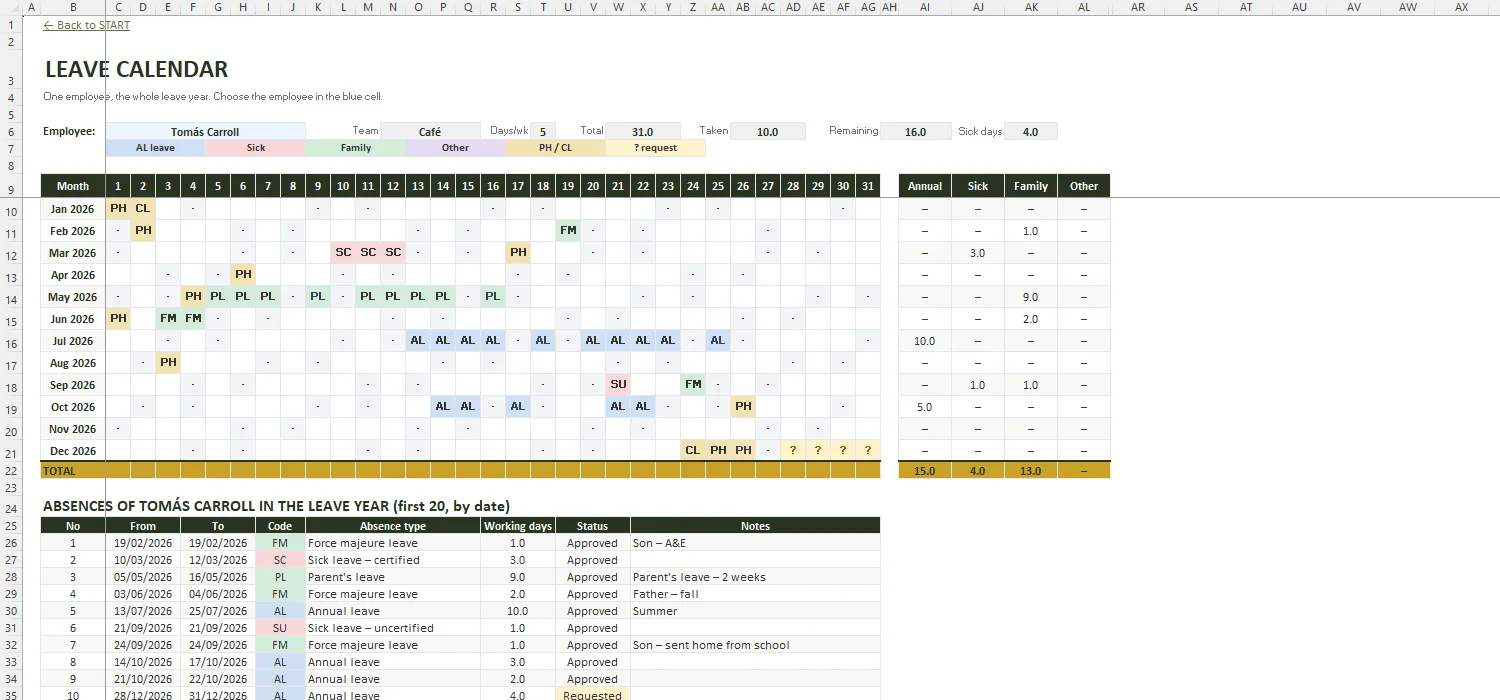Click the Jul 2026 Annual value 10.0
This screenshot has height=700, width=1500.
925,341
